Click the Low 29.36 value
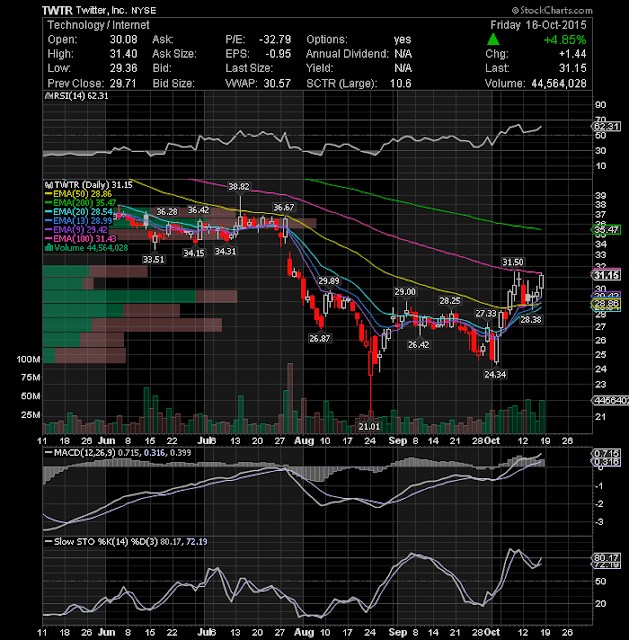 (x=123, y=68)
